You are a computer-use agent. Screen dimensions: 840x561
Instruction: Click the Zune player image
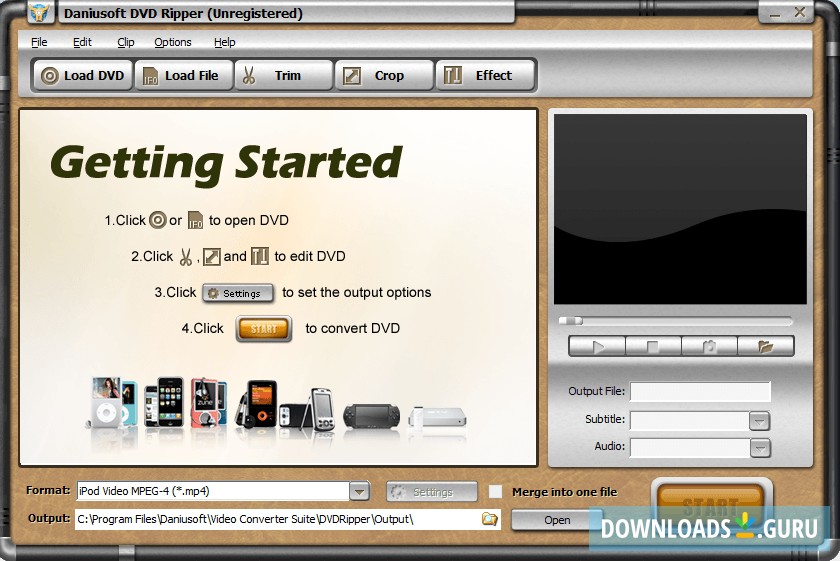coord(209,403)
